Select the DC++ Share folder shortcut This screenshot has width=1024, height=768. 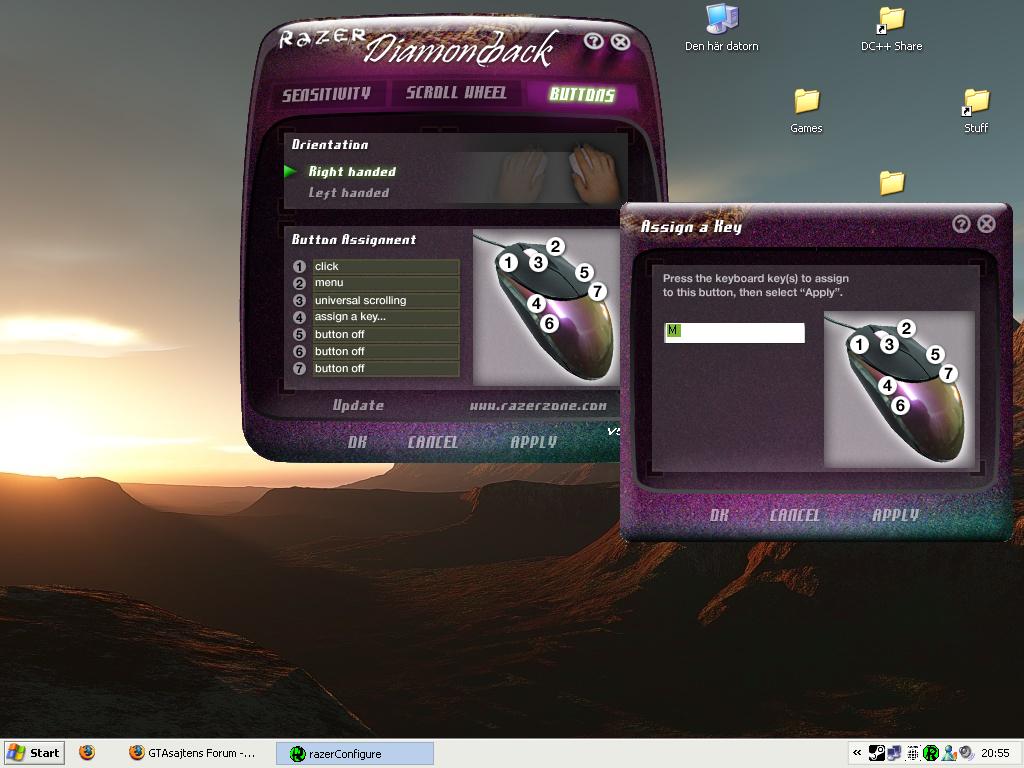click(891, 28)
